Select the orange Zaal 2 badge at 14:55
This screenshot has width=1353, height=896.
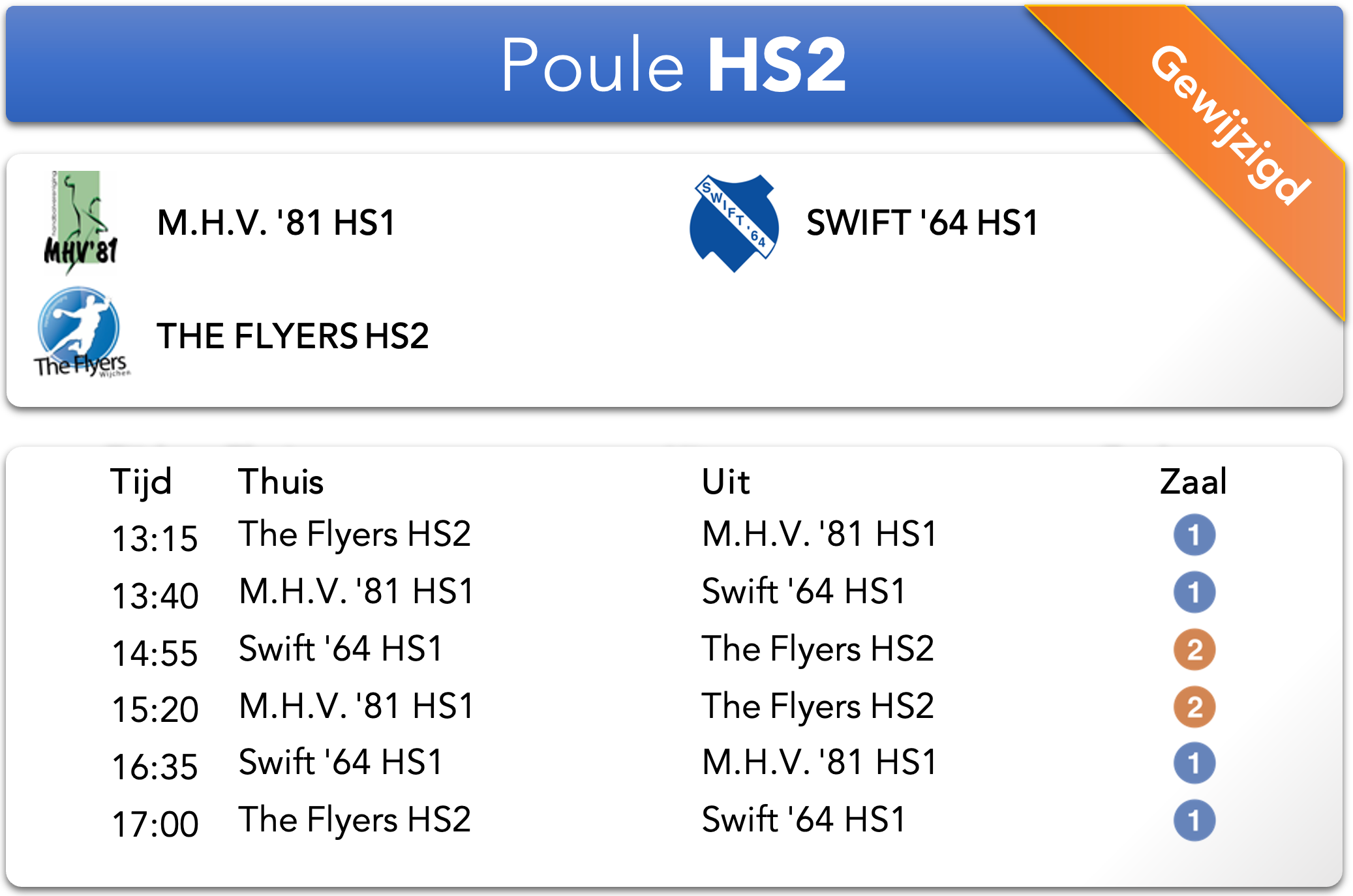coord(1194,650)
